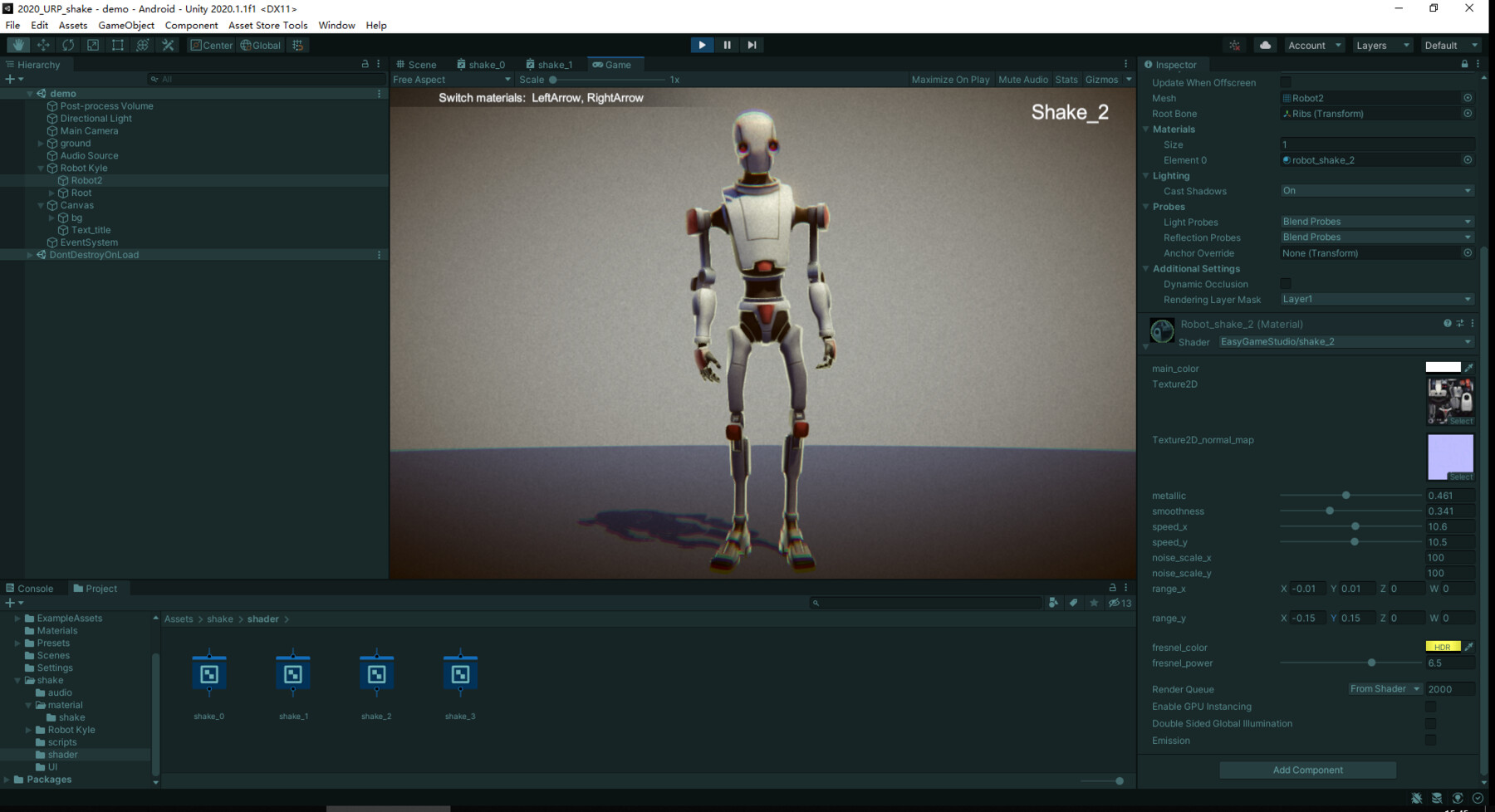Collapse the Materials section in the Inspector

click(x=1147, y=129)
